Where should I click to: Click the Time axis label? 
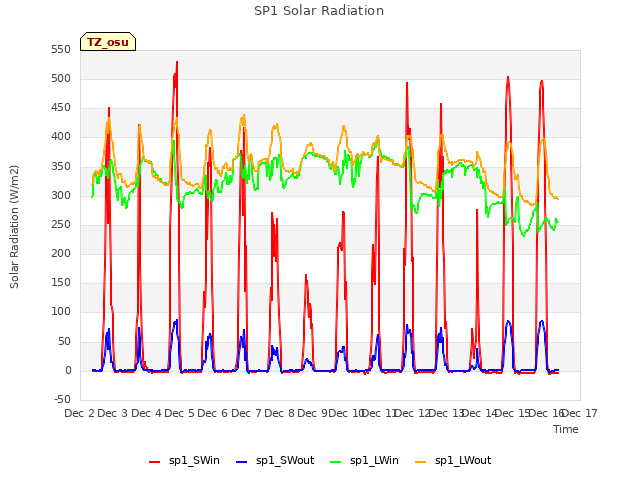tap(566, 429)
